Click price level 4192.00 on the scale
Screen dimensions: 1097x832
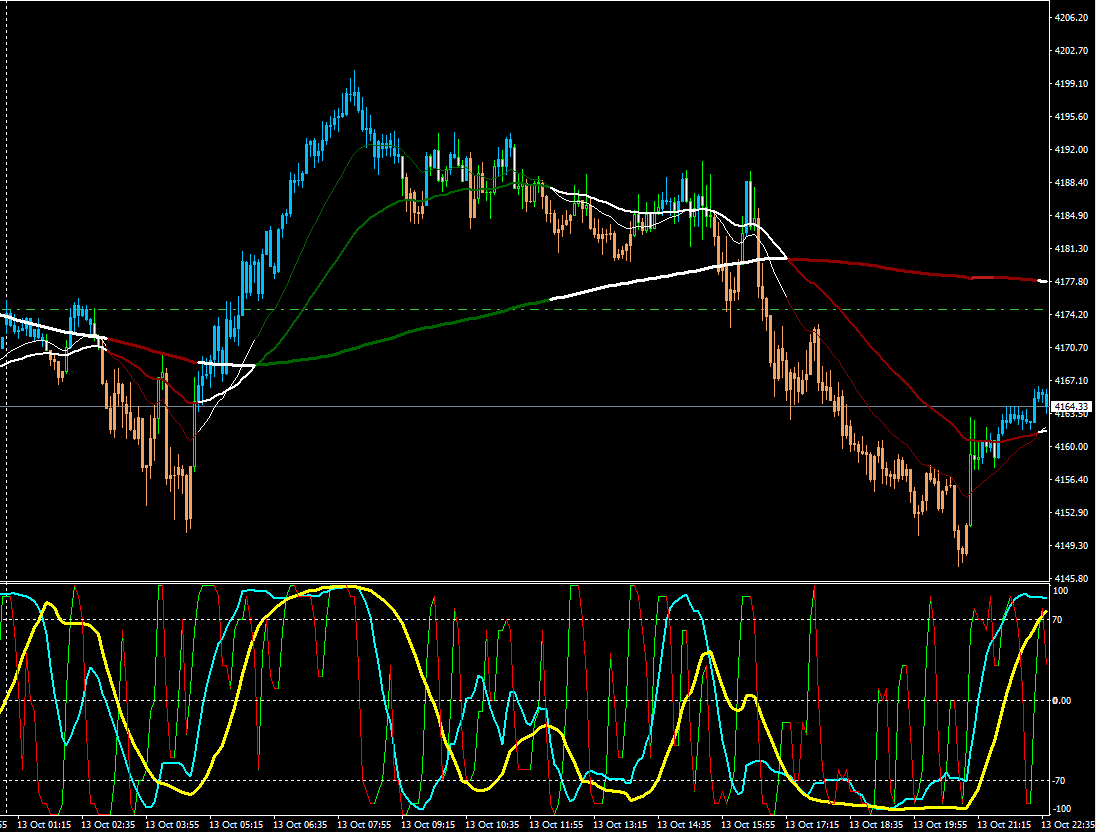click(1071, 150)
